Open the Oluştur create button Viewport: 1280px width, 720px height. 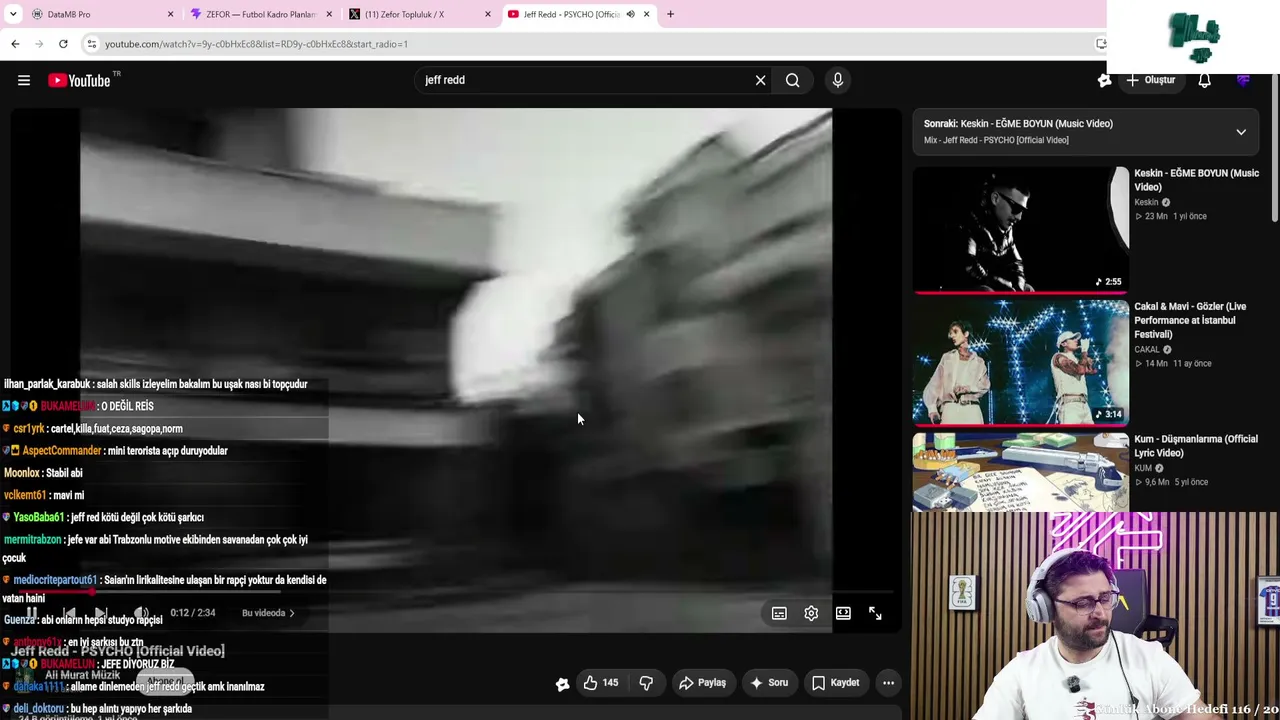1151,80
